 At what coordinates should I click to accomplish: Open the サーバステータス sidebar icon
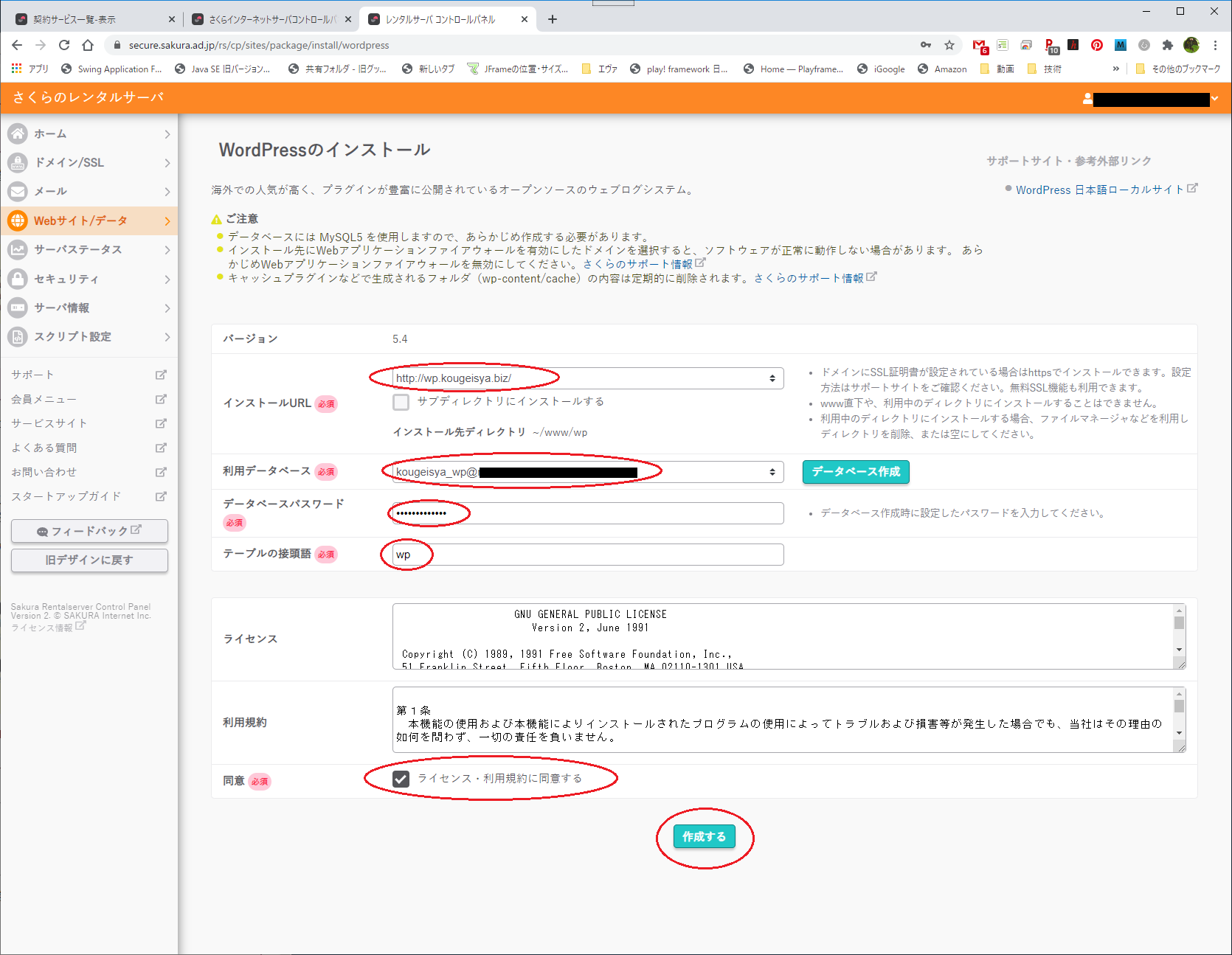18,249
